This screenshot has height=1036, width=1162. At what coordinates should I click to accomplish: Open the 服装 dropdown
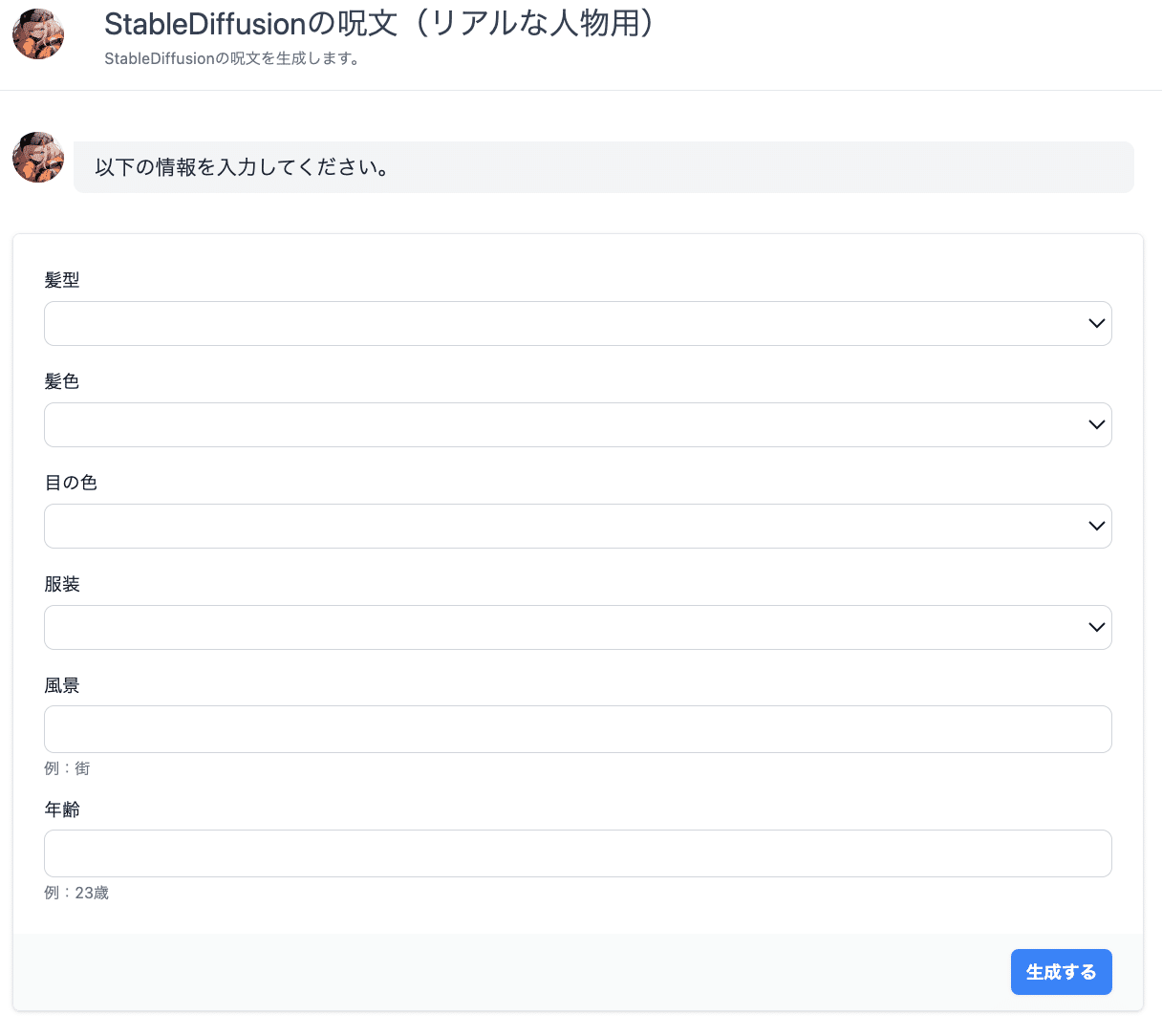(x=577, y=627)
